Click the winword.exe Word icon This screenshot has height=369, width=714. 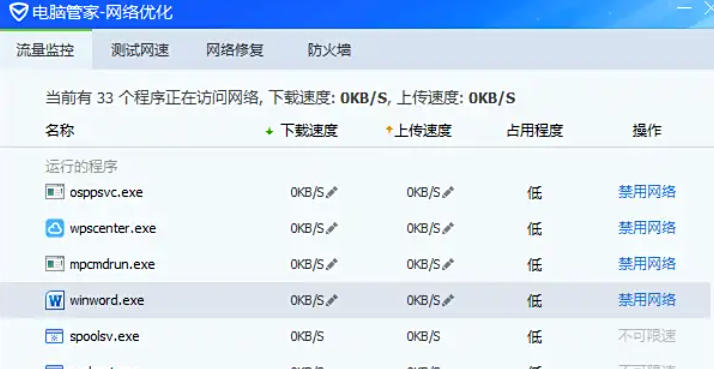tap(55, 300)
